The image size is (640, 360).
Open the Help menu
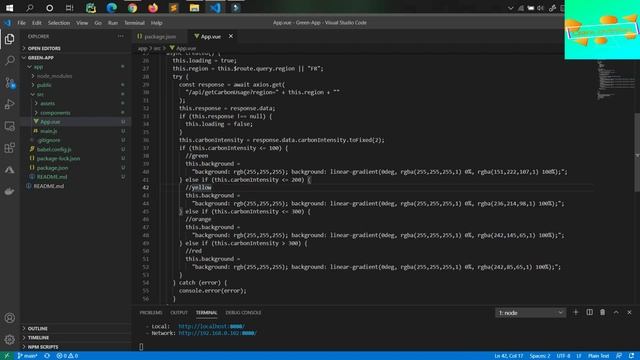point(156,23)
